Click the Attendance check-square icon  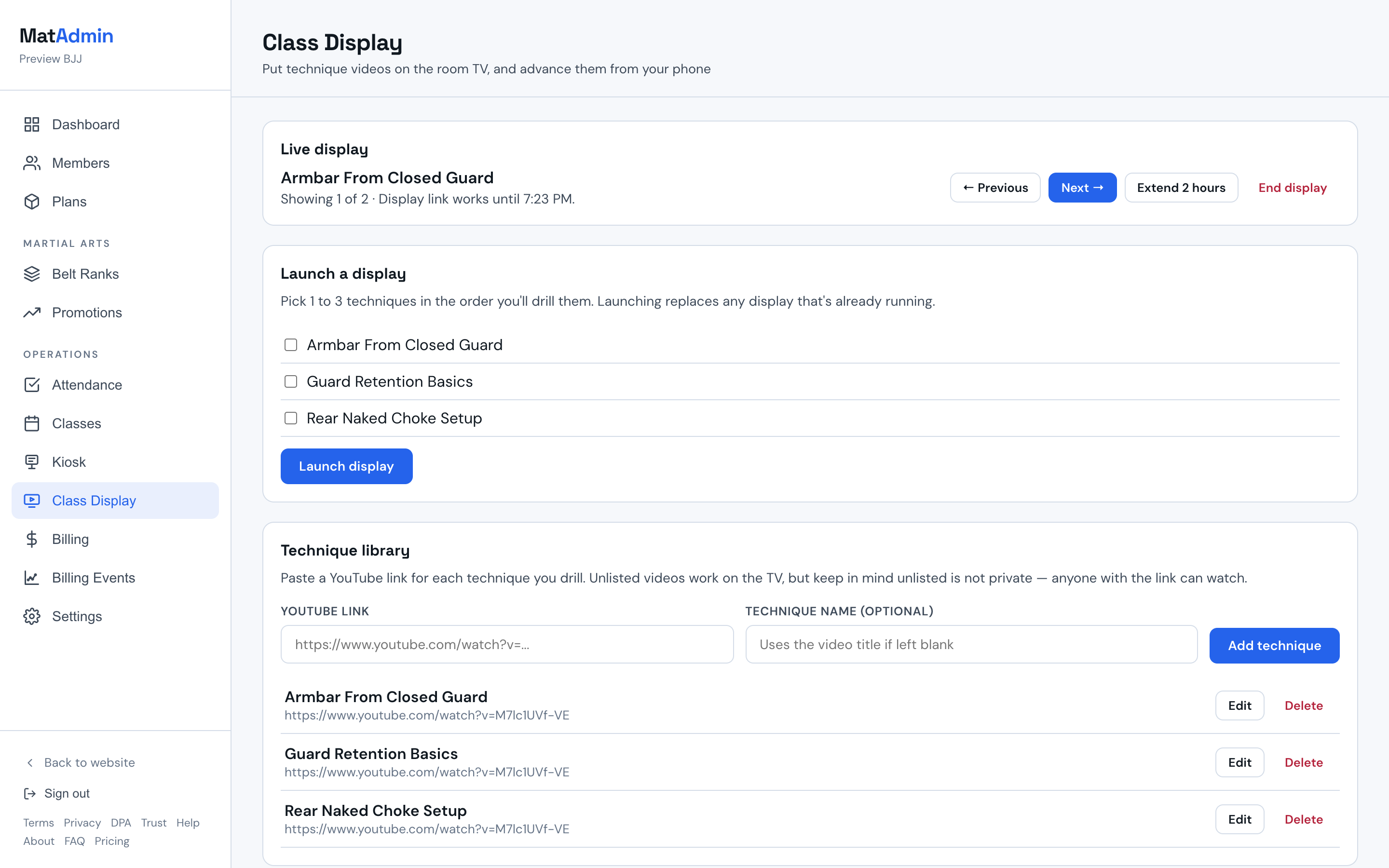point(31,385)
